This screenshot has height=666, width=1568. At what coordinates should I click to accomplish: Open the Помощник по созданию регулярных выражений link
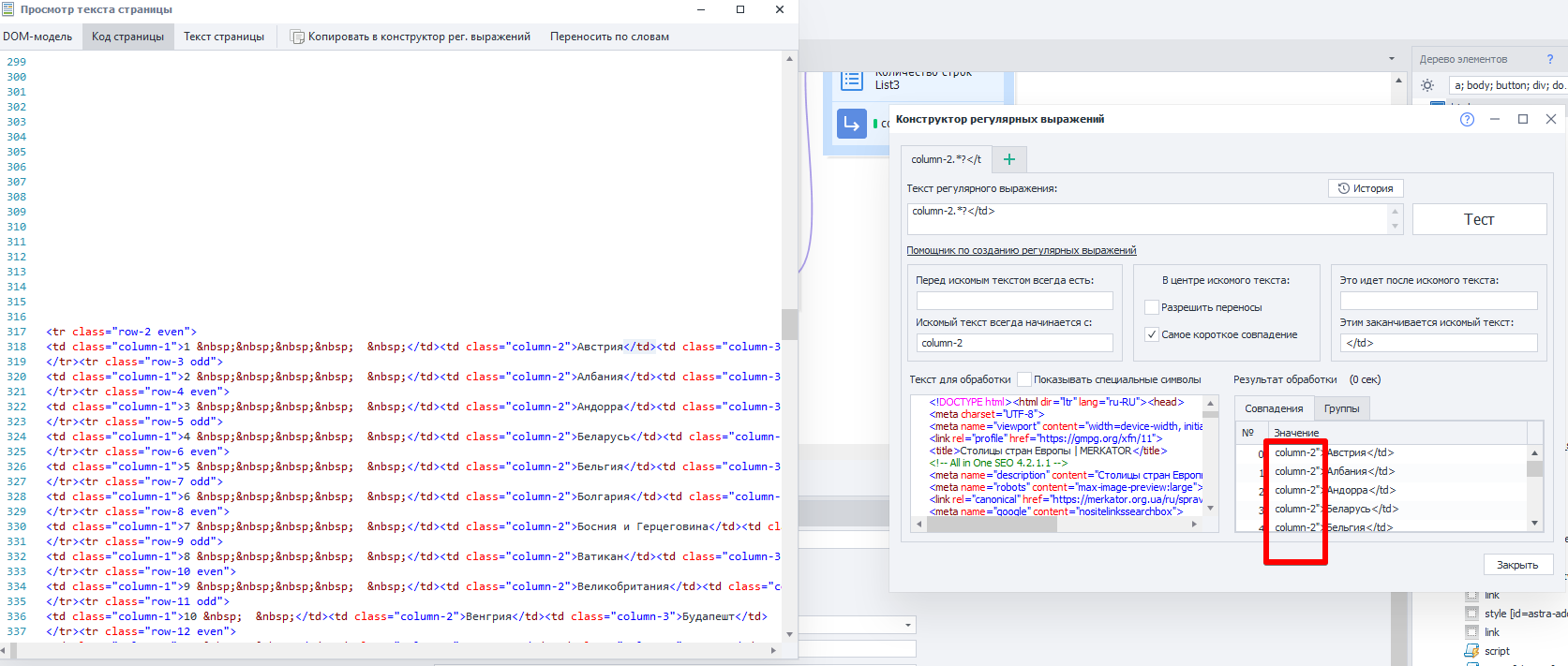tap(1022, 250)
